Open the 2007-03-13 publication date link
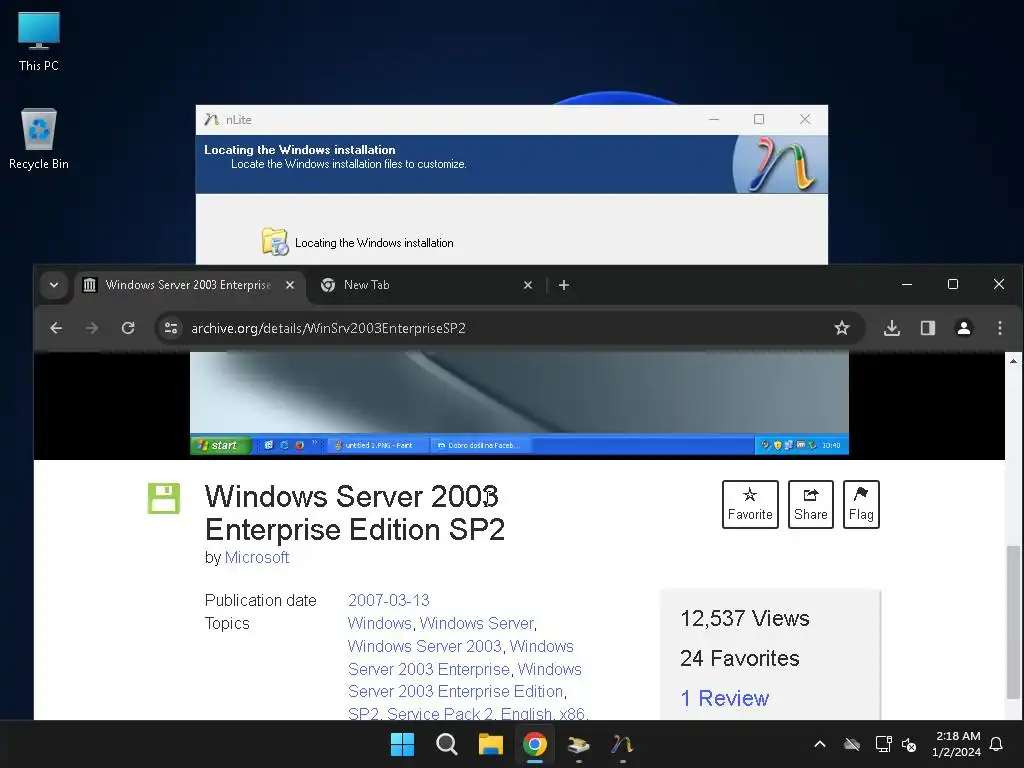 click(389, 600)
